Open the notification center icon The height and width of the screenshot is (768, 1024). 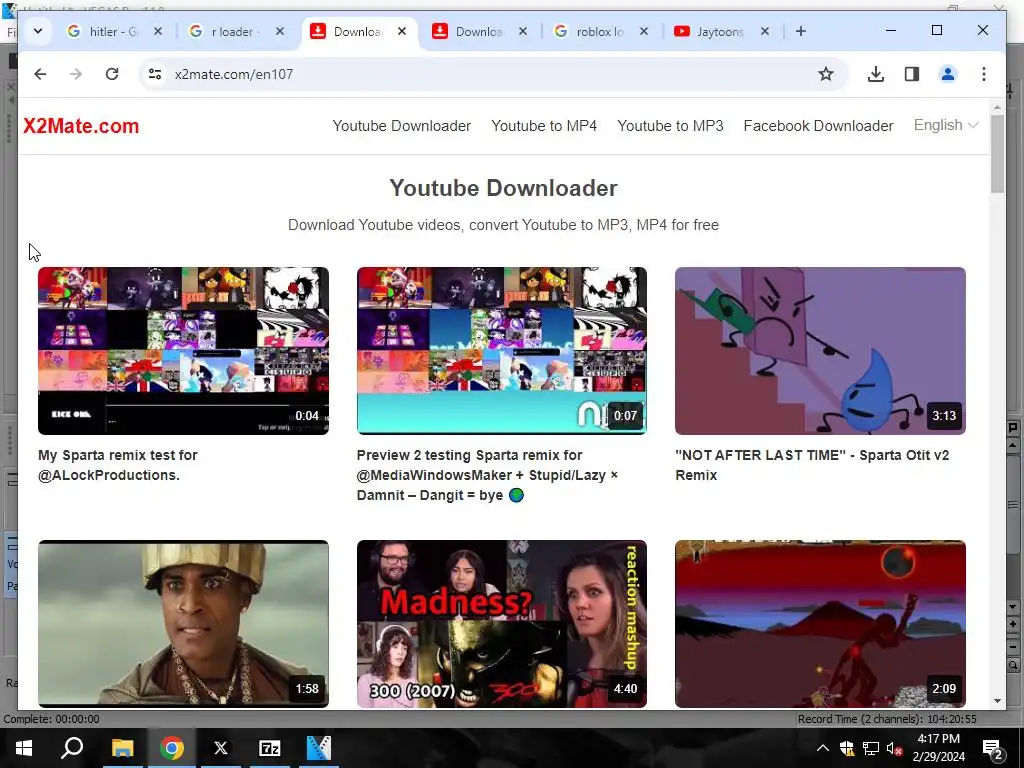tap(993, 748)
